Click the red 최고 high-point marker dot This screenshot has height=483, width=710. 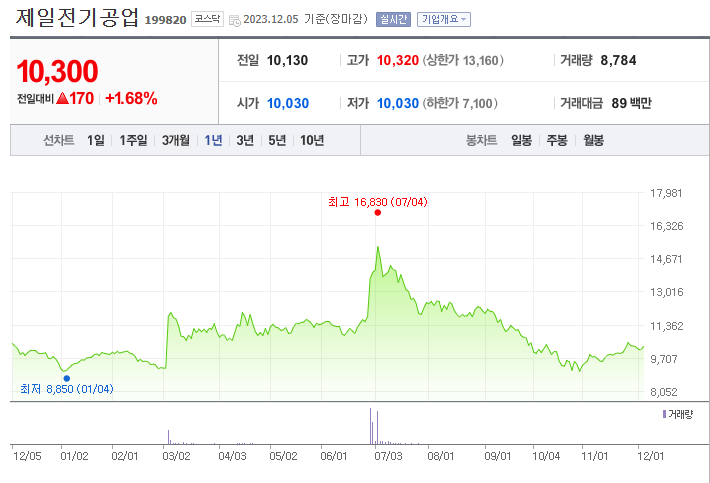[378, 213]
